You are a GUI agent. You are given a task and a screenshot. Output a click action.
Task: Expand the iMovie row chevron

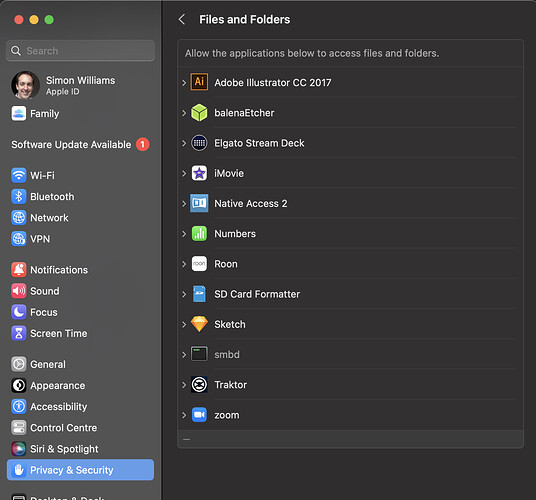click(x=184, y=173)
